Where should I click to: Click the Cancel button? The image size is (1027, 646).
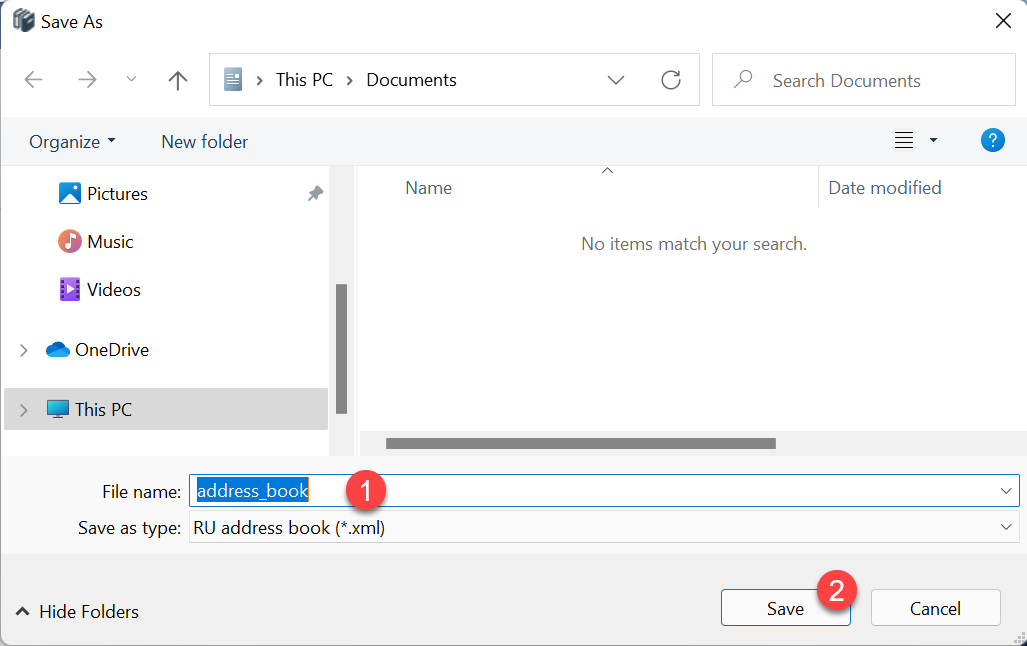(x=935, y=608)
